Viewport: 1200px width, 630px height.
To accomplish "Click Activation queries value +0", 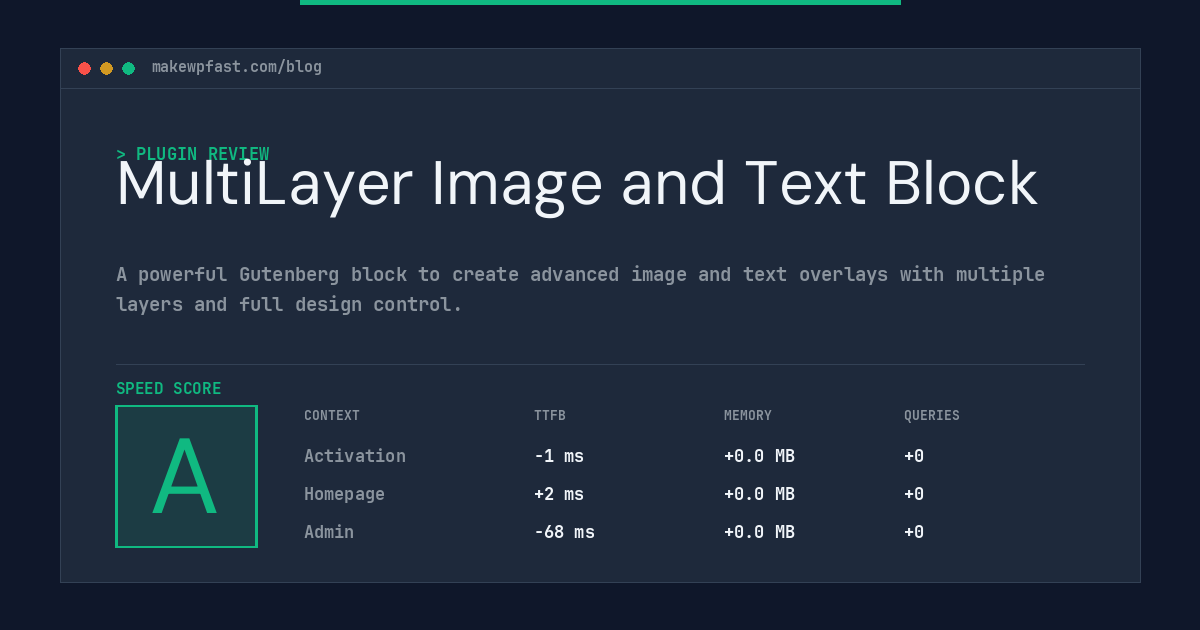I will (914, 456).
